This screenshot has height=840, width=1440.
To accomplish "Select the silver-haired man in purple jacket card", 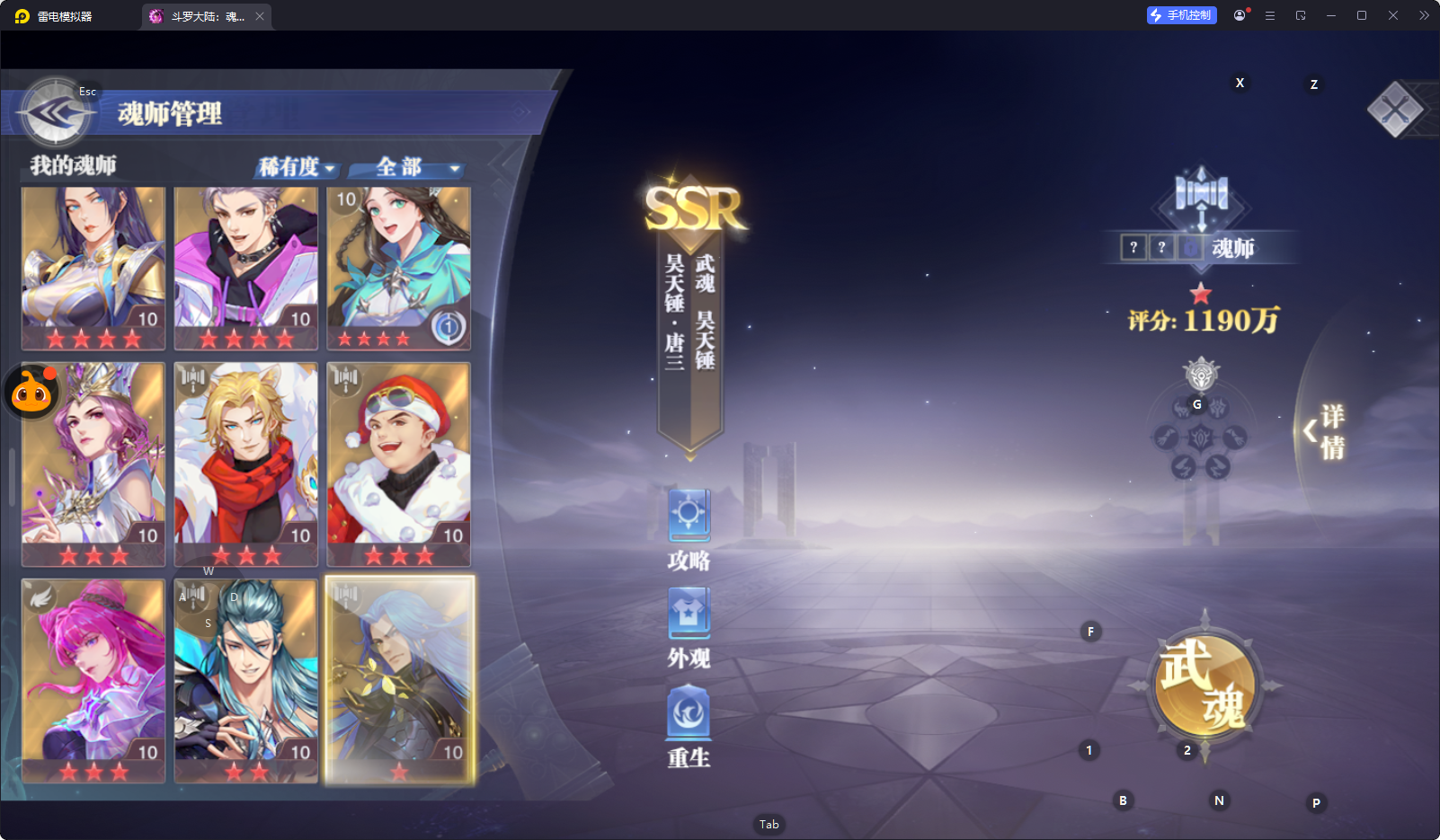I will 246,268.
